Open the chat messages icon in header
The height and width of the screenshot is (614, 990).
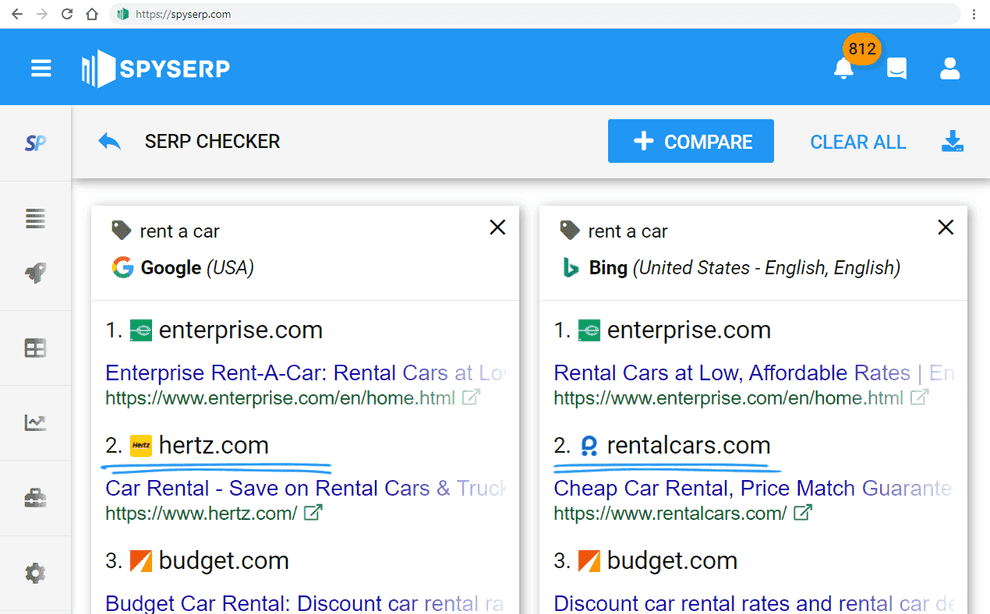(x=896, y=69)
